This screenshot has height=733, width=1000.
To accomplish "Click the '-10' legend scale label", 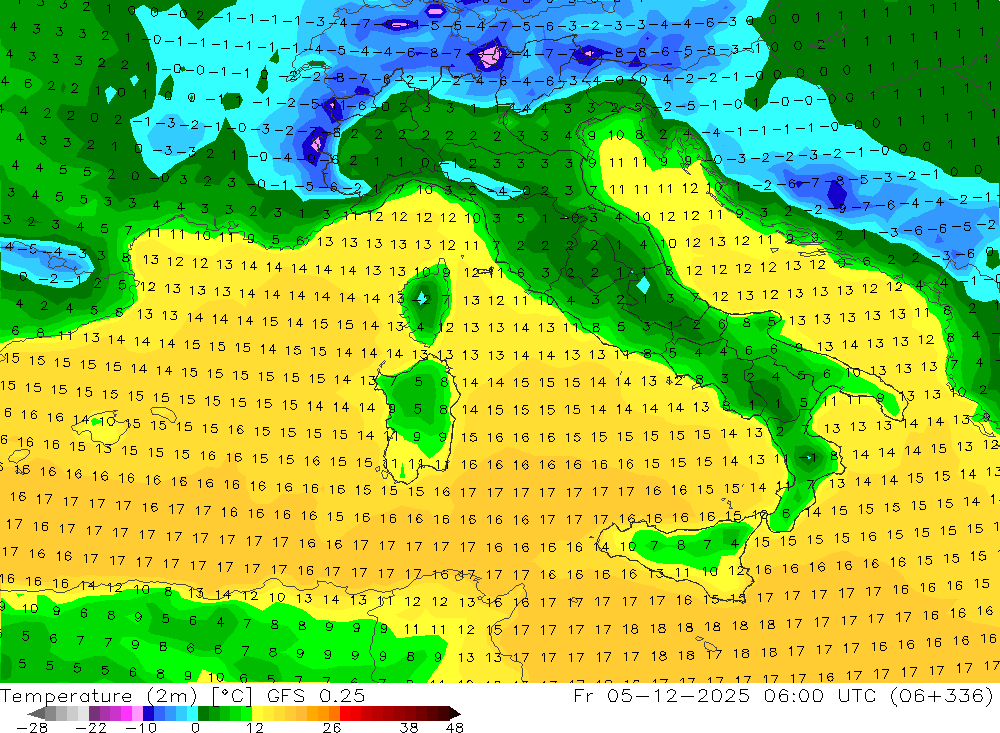I will (x=142, y=727).
